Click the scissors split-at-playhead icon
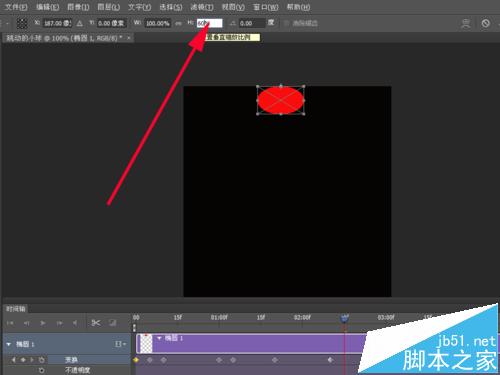The image size is (500, 375). (96, 323)
